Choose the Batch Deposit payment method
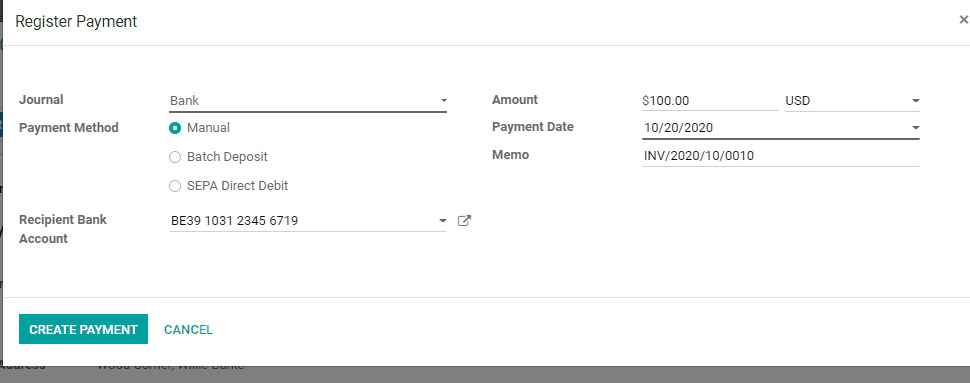This screenshot has height=383, width=970. (x=175, y=157)
